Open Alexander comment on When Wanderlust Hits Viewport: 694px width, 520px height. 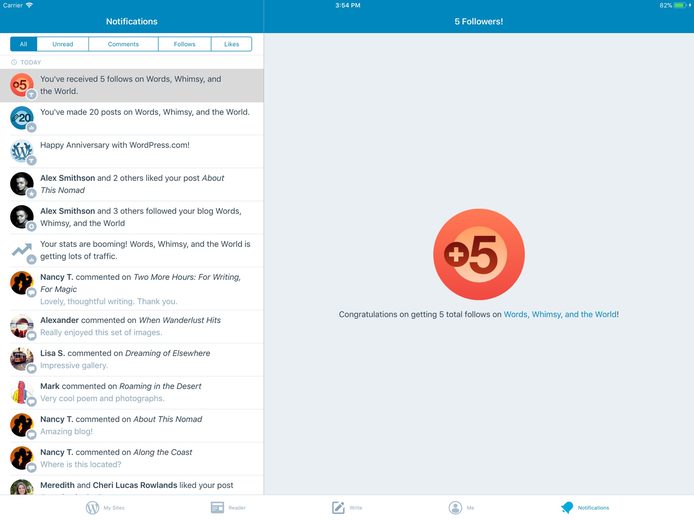coord(131,327)
